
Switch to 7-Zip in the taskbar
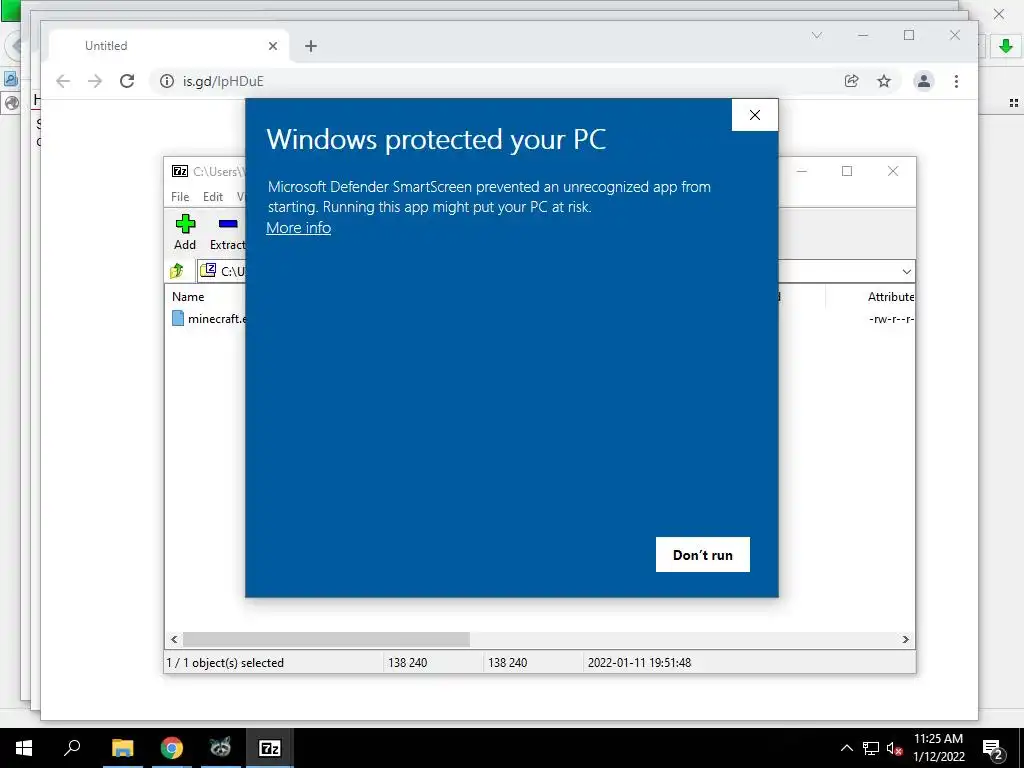coord(270,748)
